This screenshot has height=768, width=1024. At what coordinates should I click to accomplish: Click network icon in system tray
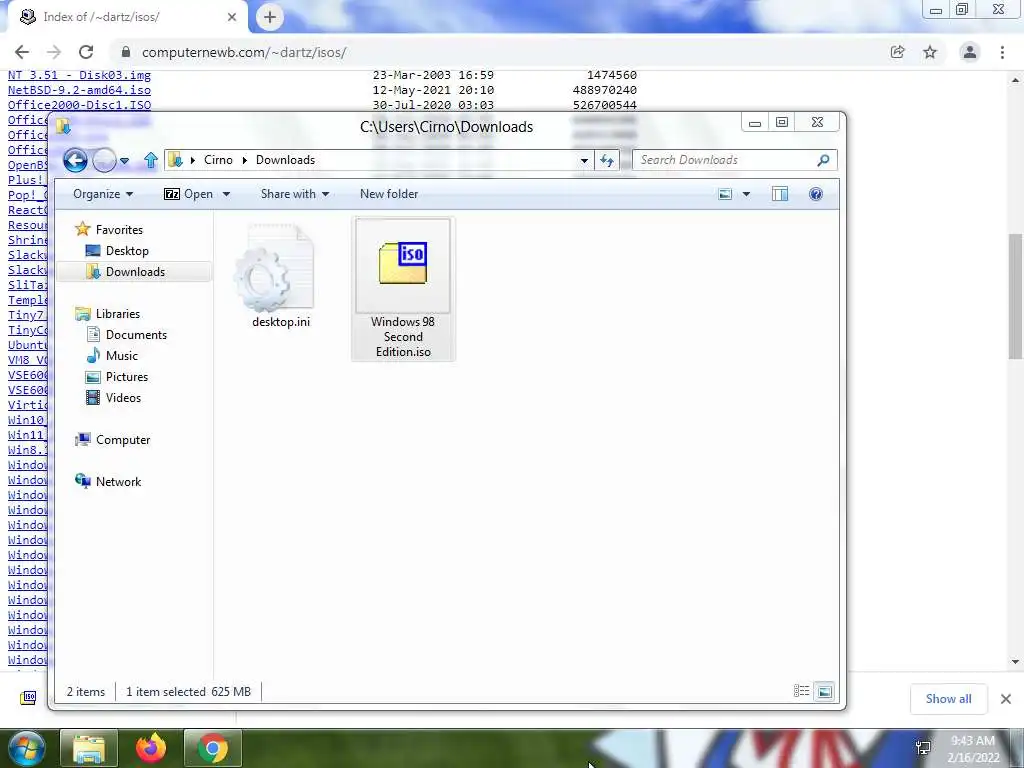coord(923,749)
